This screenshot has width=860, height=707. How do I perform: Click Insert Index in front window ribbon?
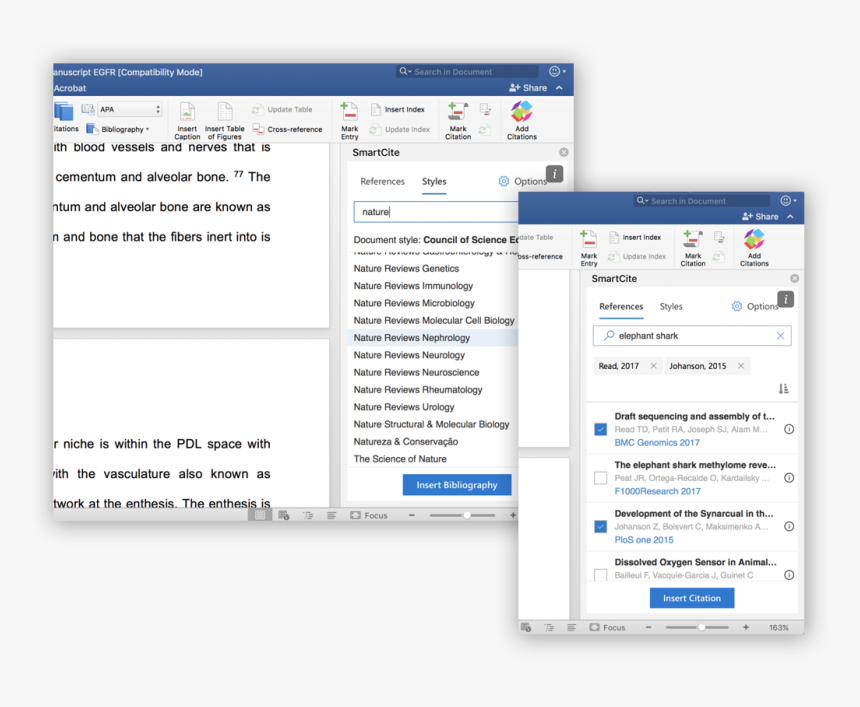[x=635, y=237]
